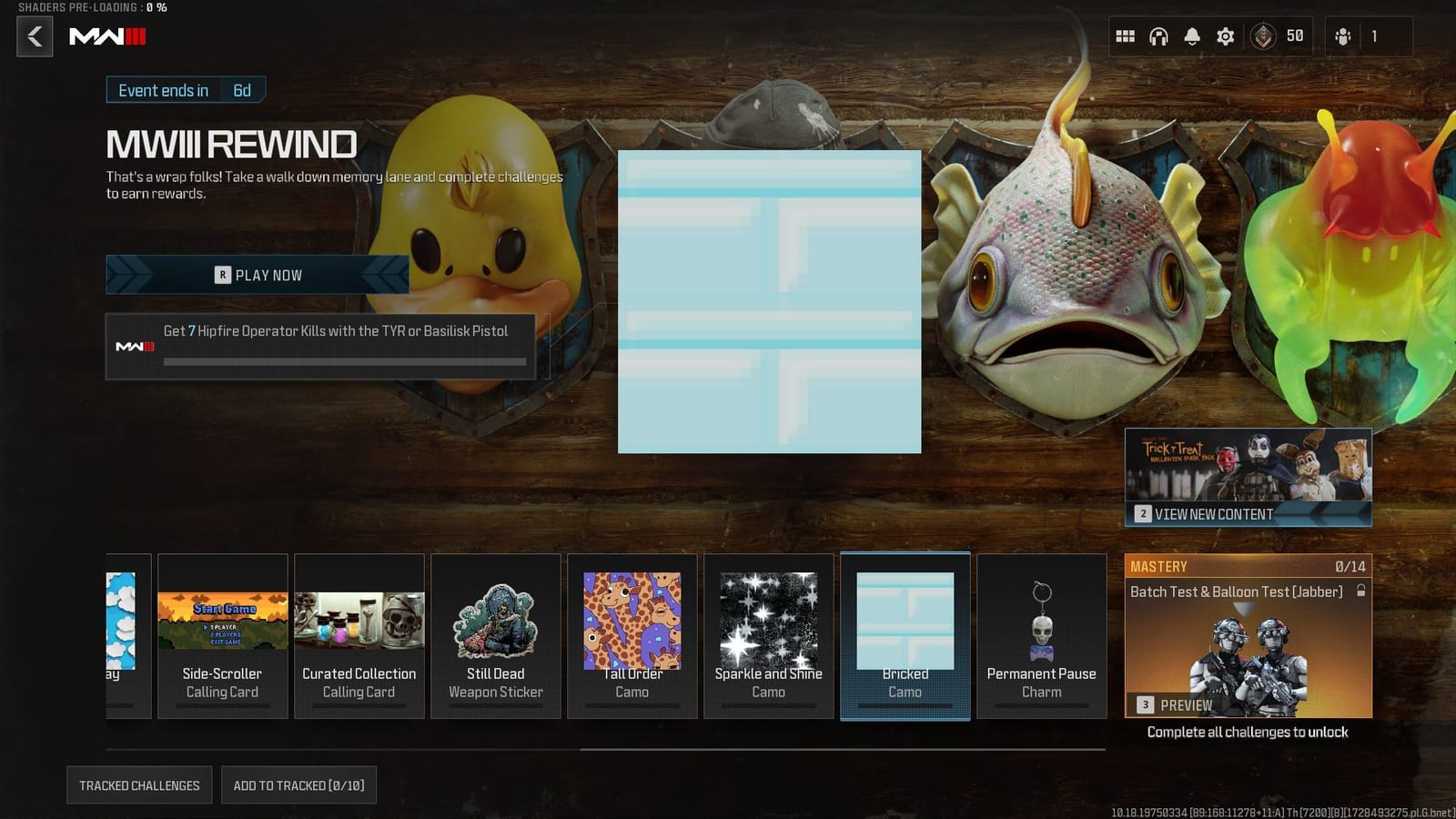Select the Tall Order Camo reward

coord(632,636)
